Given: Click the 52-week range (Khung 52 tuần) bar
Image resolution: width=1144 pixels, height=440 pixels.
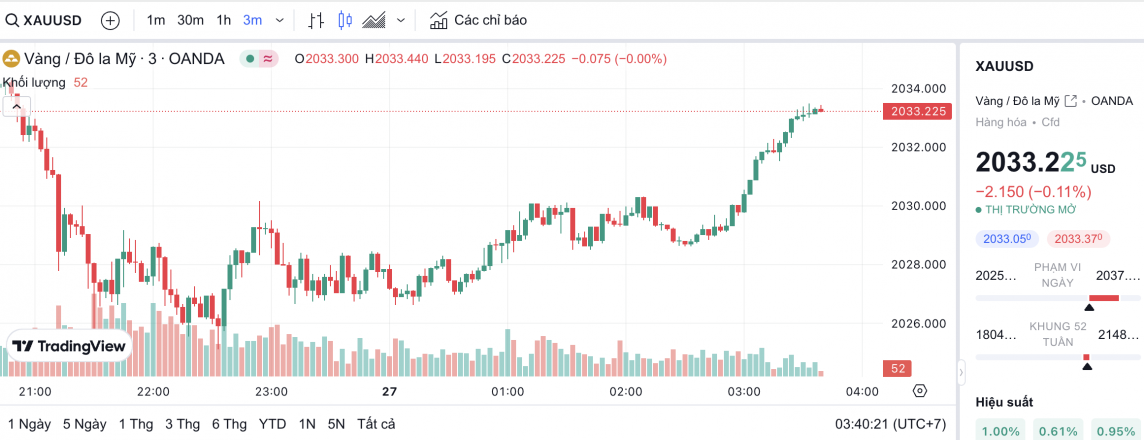Looking at the screenshot, I should coord(1058,357).
